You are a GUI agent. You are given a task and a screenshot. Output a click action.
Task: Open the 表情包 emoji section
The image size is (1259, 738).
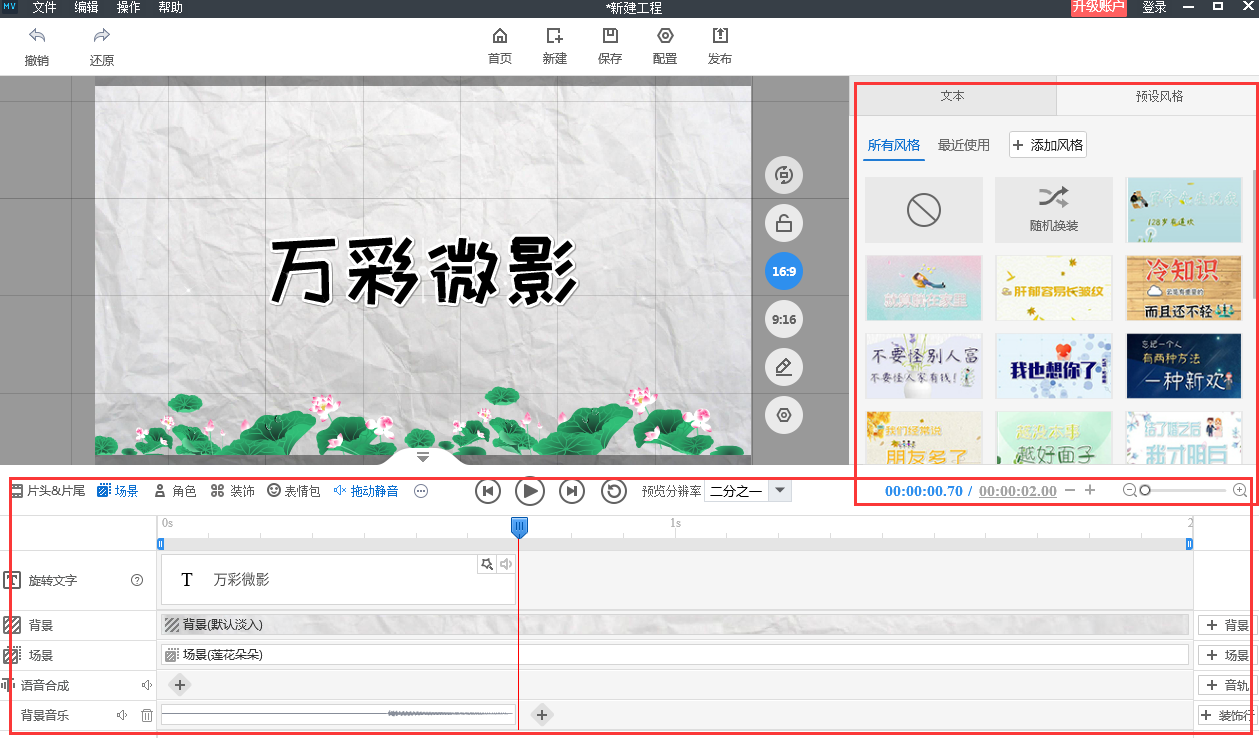[x=294, y=491]
